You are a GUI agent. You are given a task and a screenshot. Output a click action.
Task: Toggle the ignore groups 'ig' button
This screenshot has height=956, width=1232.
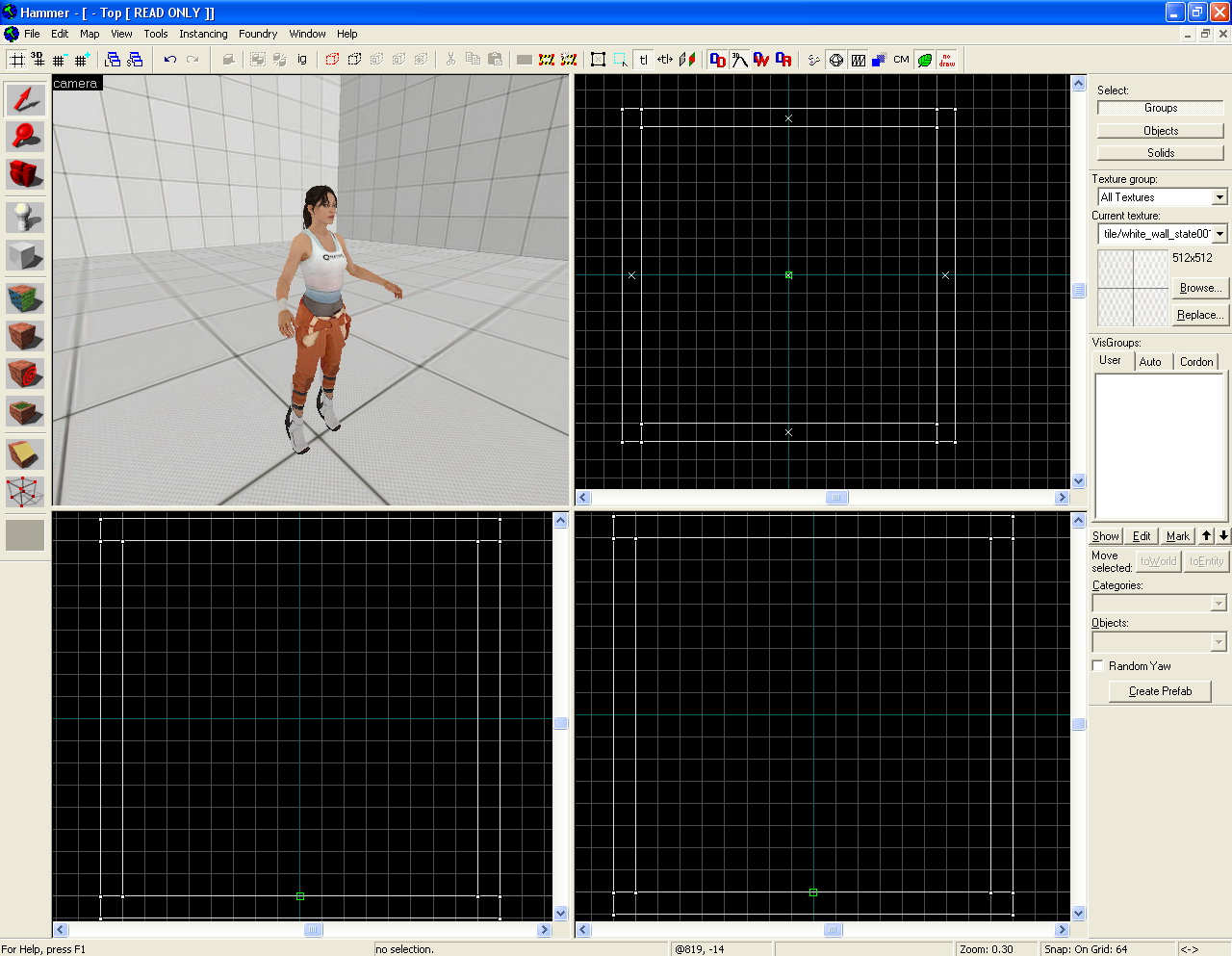[302, 60]
